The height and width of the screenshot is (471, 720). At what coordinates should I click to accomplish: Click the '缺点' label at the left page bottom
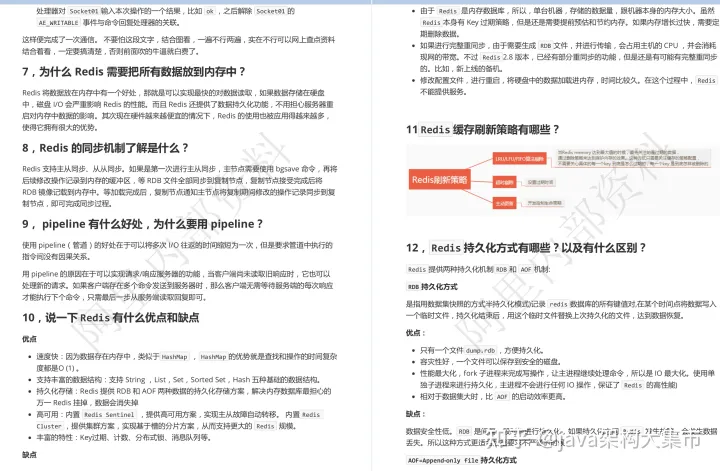click(29, 455)
